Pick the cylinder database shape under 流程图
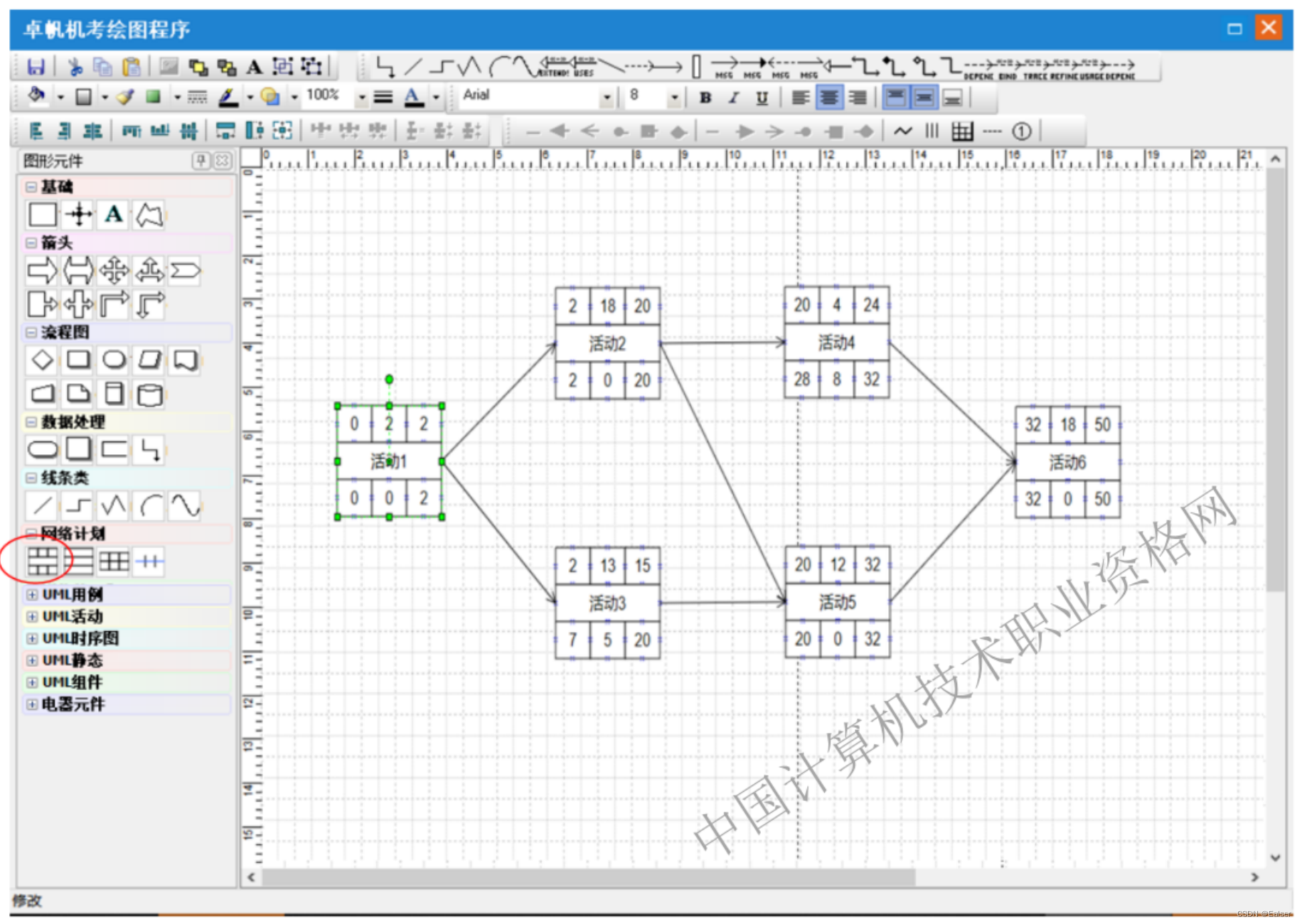The width and height of the screenshot is (1302, 924). tap(149, 394)
